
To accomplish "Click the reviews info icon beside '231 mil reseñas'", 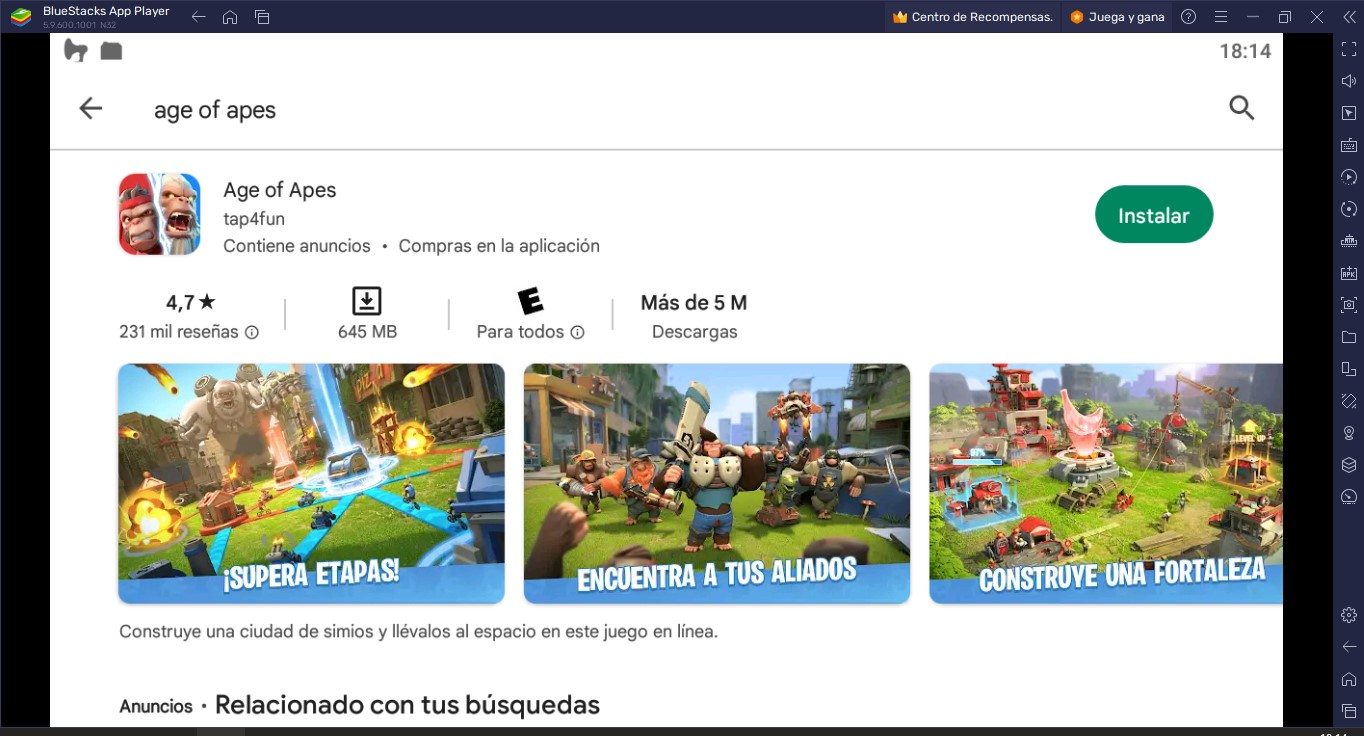I will [252, 332].
